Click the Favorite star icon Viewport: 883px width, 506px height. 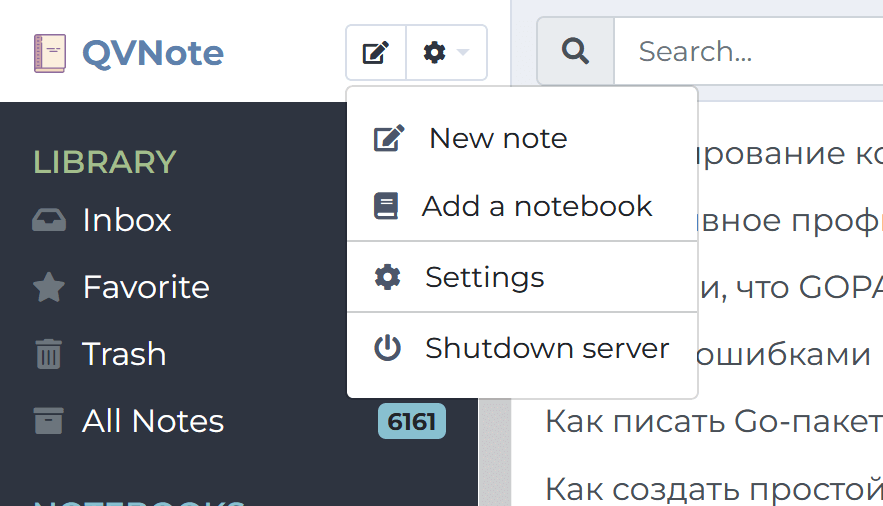coord(49,287)
